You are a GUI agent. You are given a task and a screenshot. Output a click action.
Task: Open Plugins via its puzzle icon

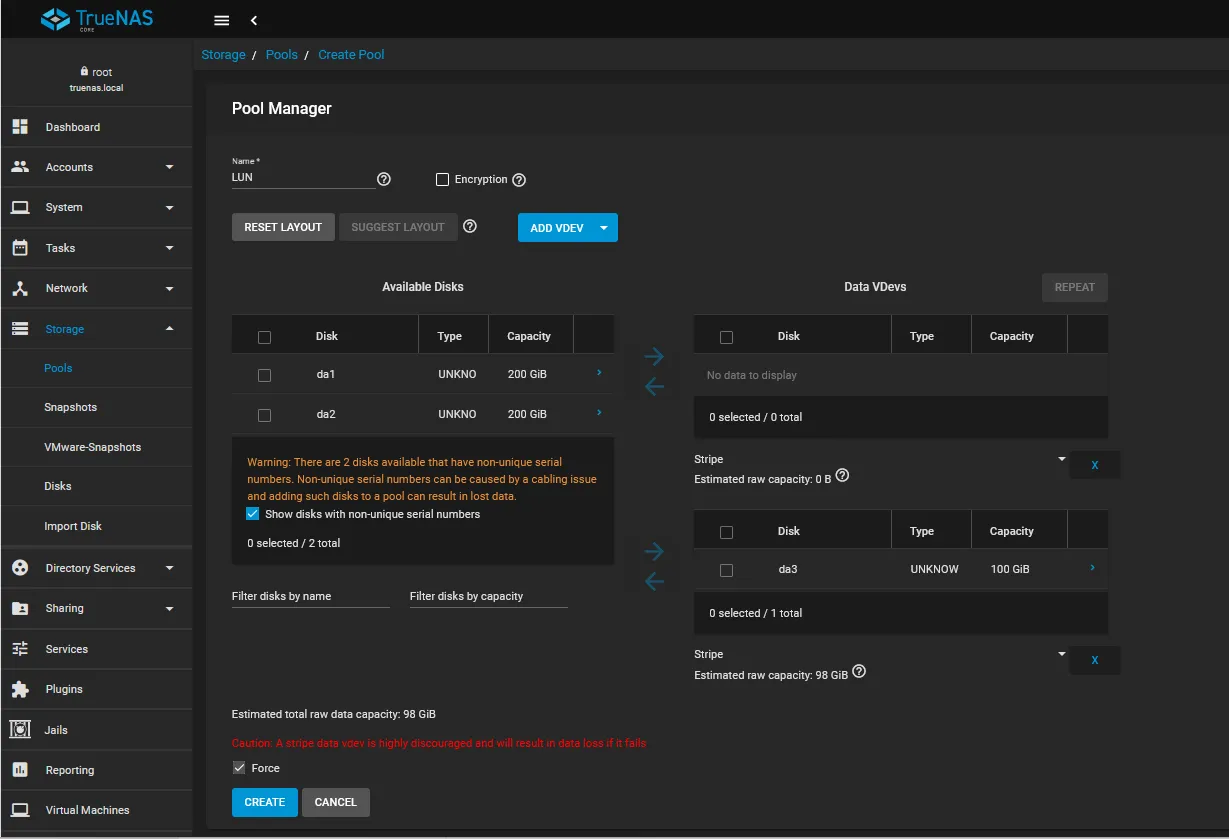point(20,689)
